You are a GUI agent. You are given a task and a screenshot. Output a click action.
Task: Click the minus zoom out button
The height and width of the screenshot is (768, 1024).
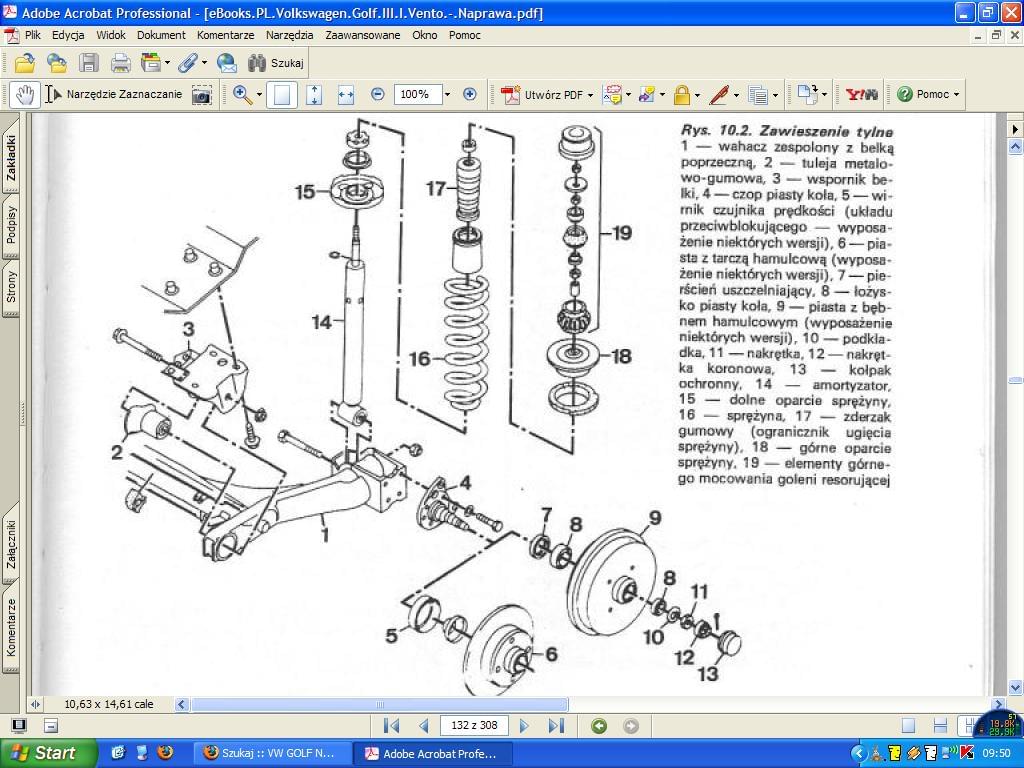pyautogui.click(x=377, y=94)
